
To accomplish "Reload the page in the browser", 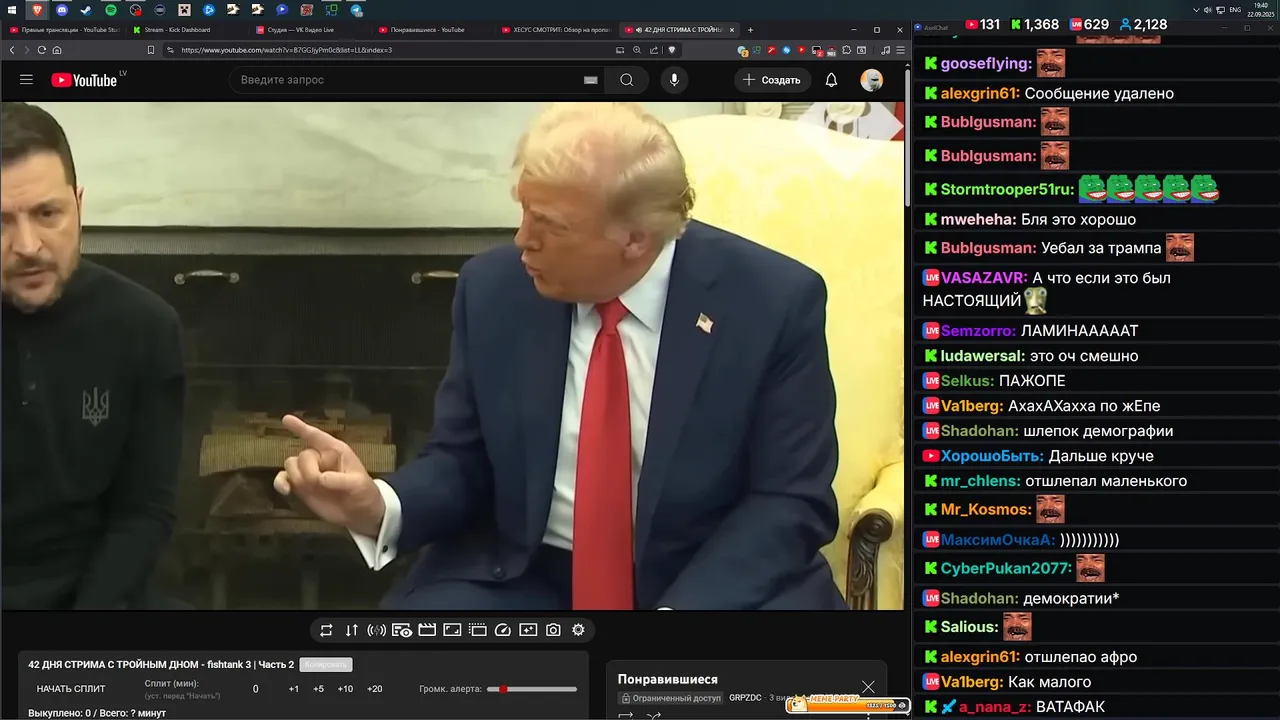I will 41,50.
